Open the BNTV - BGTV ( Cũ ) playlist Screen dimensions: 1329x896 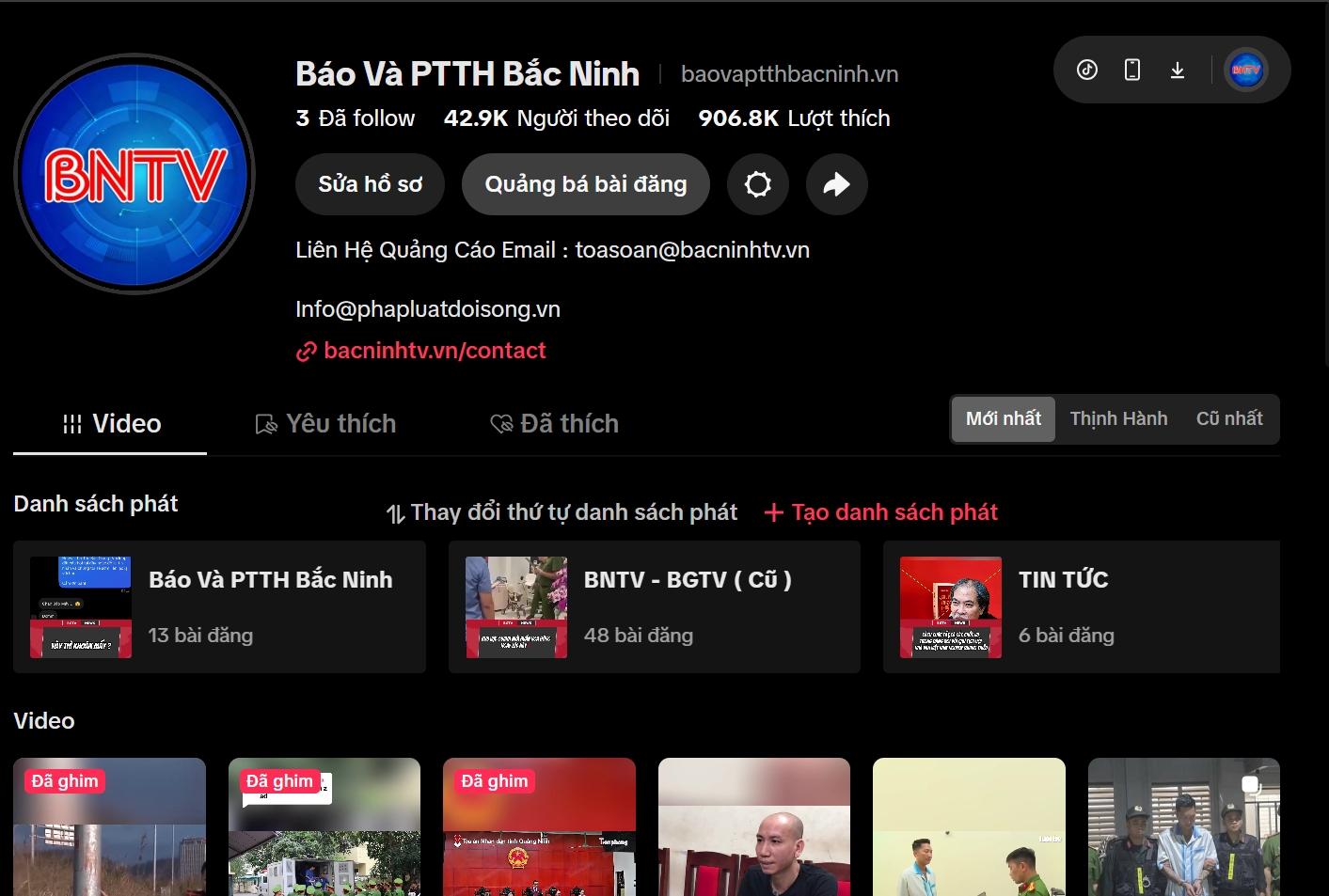(655, 606)
